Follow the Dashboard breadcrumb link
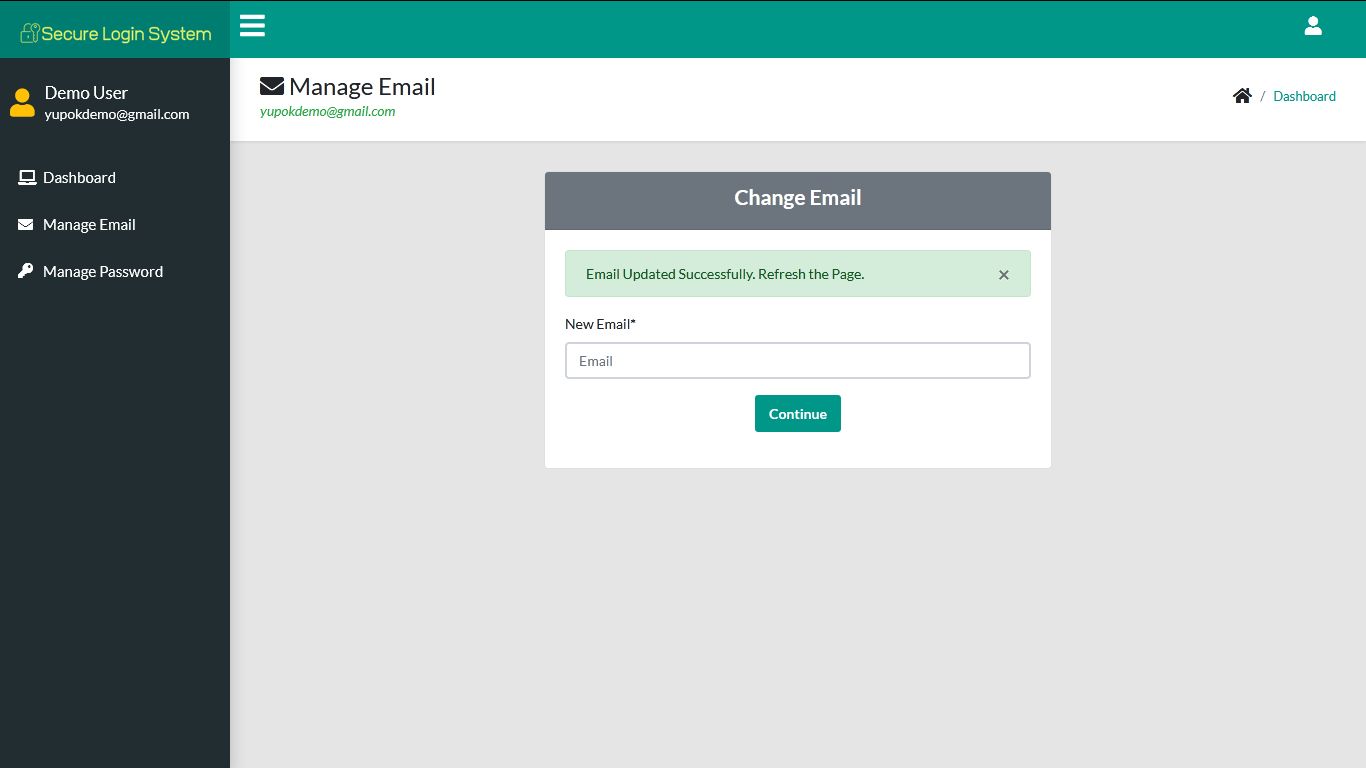Image resolution: width=1366 pixels, height=768 pixels. (x=1304, y=96)
